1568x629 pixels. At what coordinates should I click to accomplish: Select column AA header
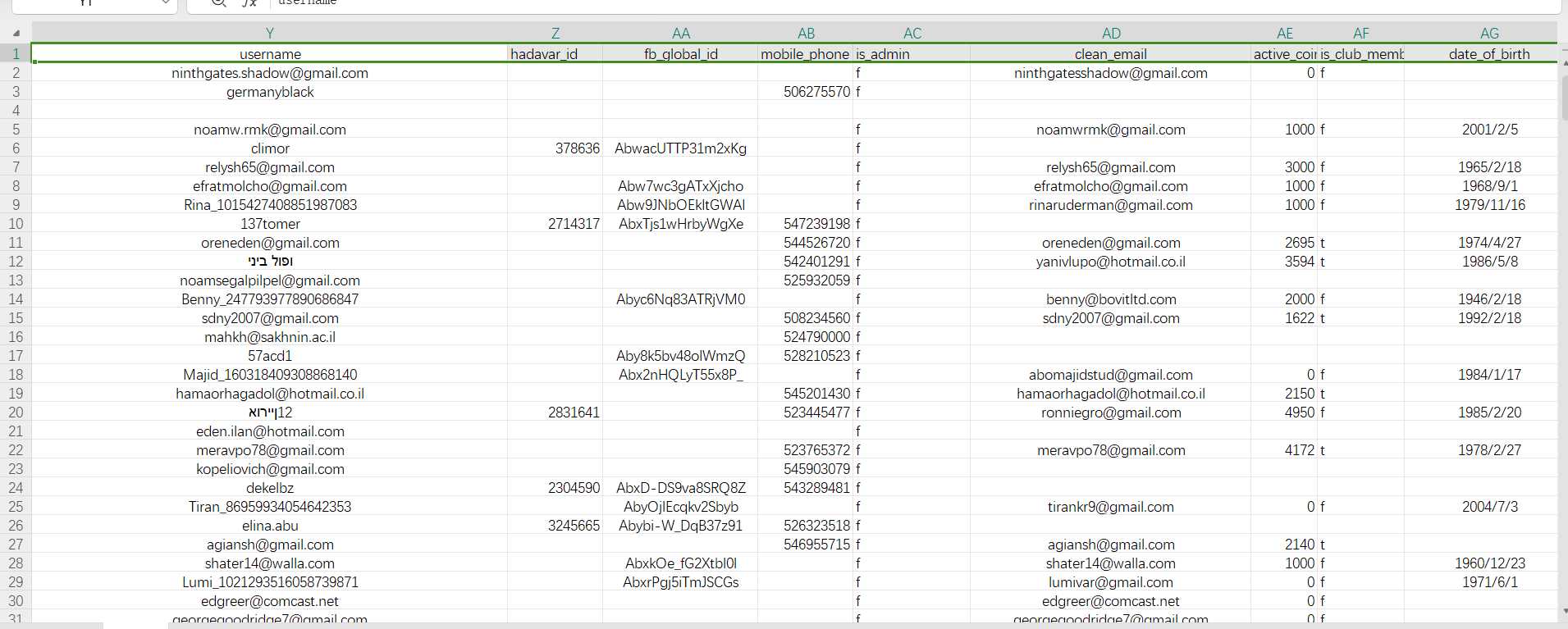point(681,33)
